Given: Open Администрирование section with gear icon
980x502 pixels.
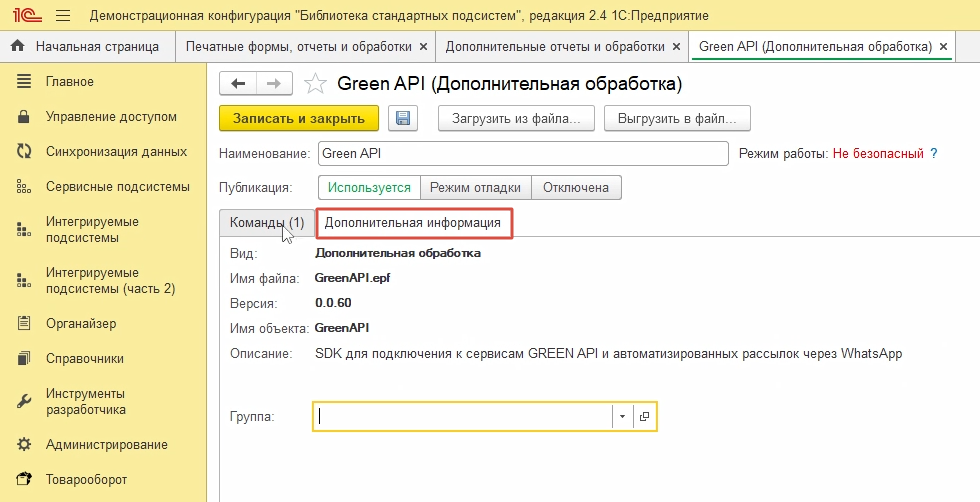Looking at the screenshot, I should (25, 444).
